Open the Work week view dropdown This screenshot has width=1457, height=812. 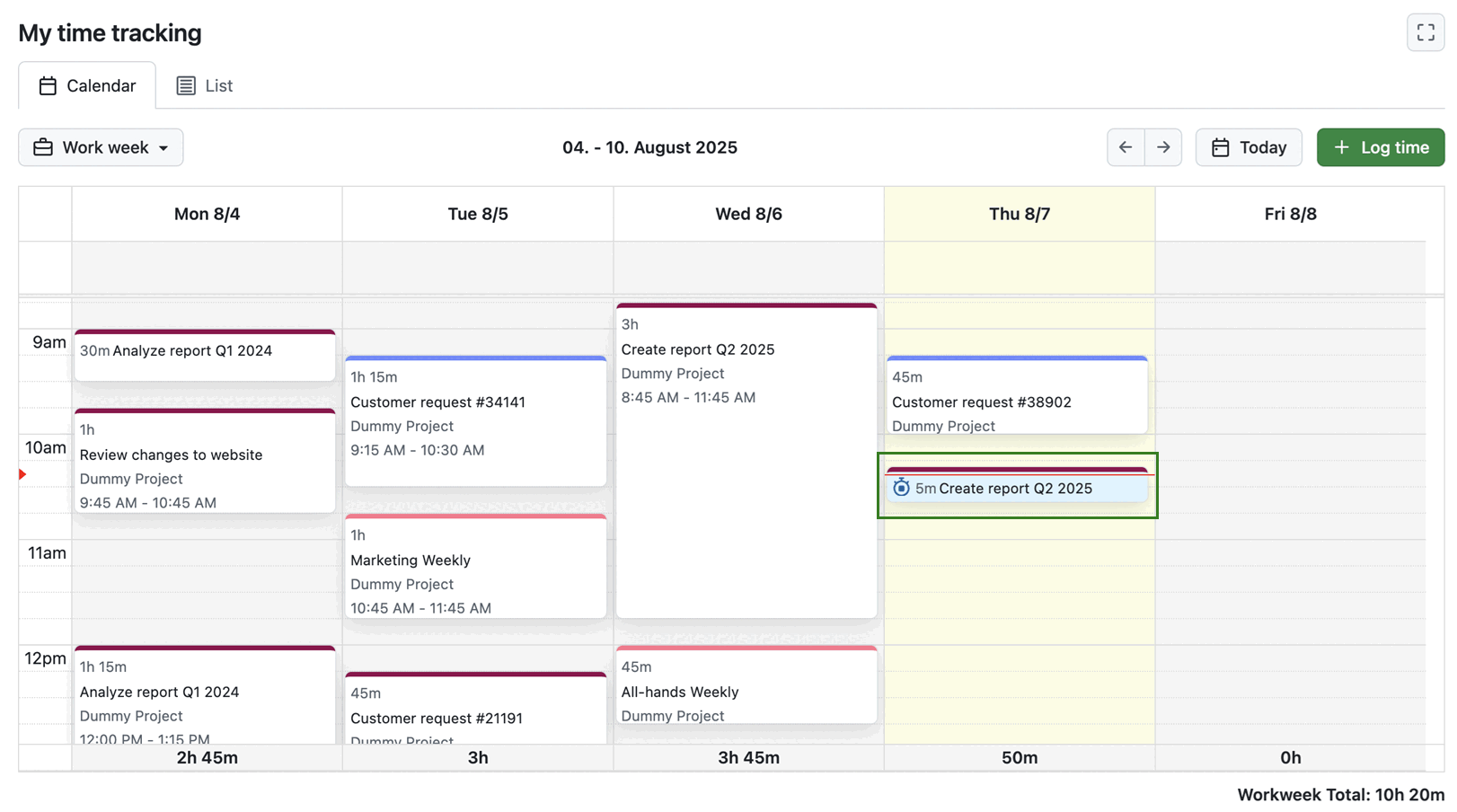tap(100, 146)
